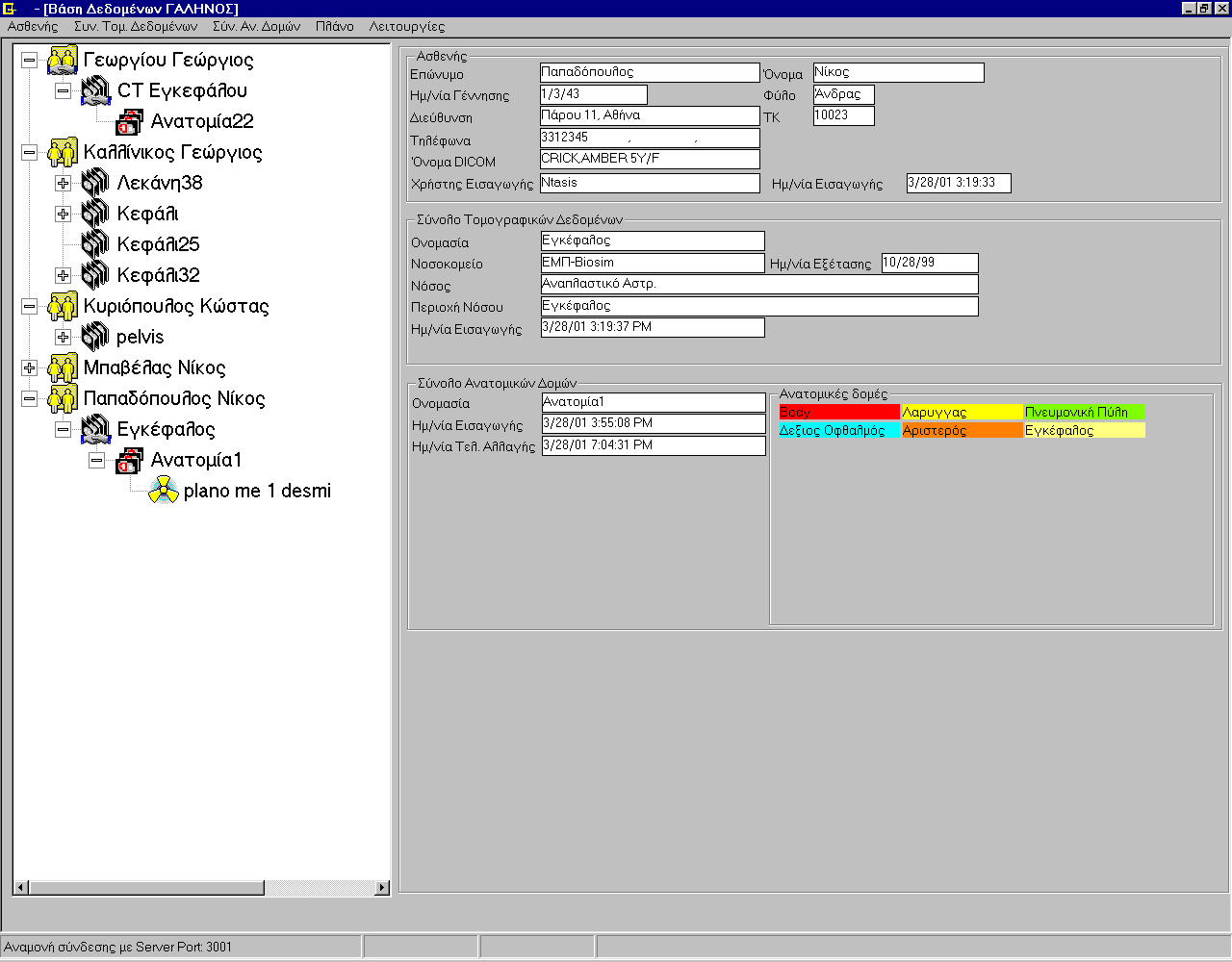
Task: Click the Τηλέφωνα field 3312345
Action: tap(650, 138)
